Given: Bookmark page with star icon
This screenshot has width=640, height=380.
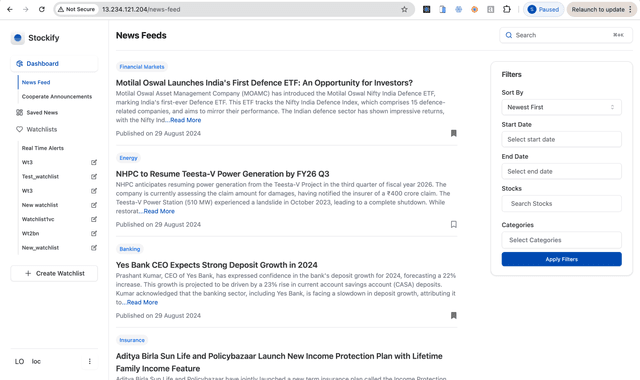Looking at the screenshot, I should point(404,9).
